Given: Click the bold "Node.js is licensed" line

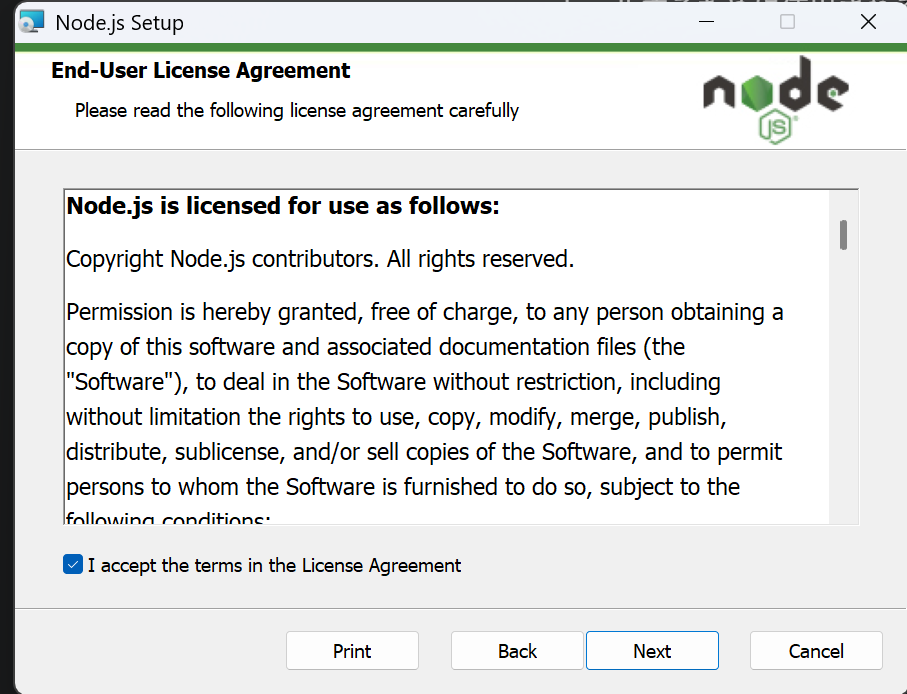Looking at the screenshot, I should click(282, 207).
